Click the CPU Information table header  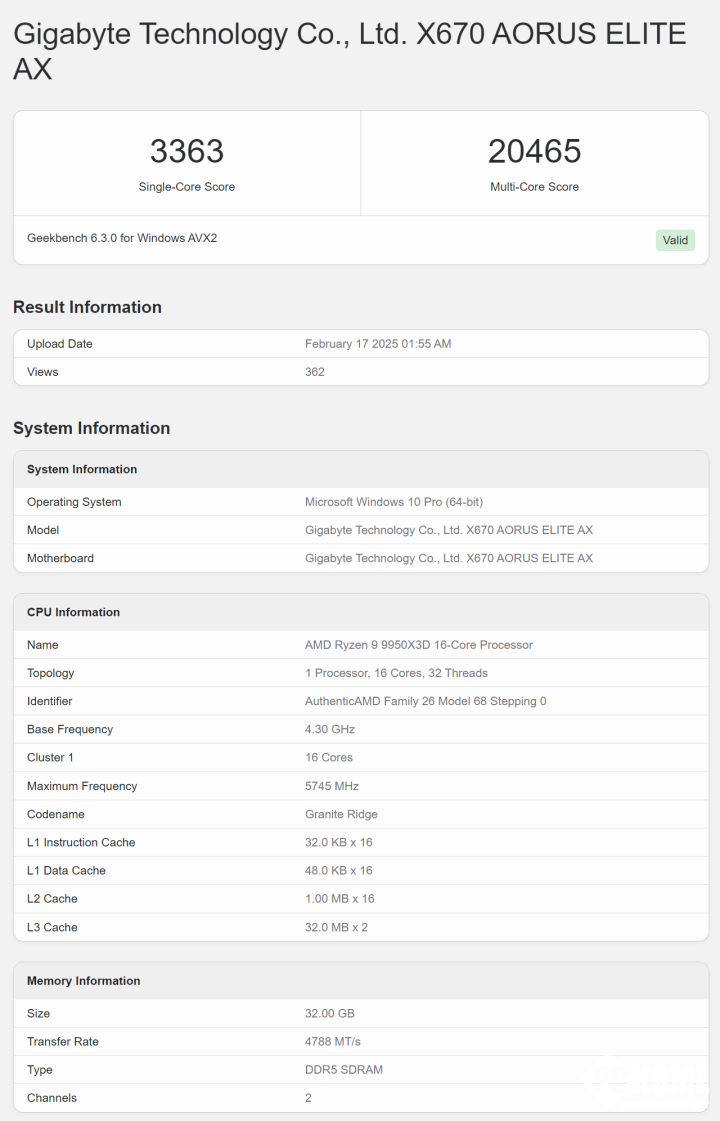(73, 612)
